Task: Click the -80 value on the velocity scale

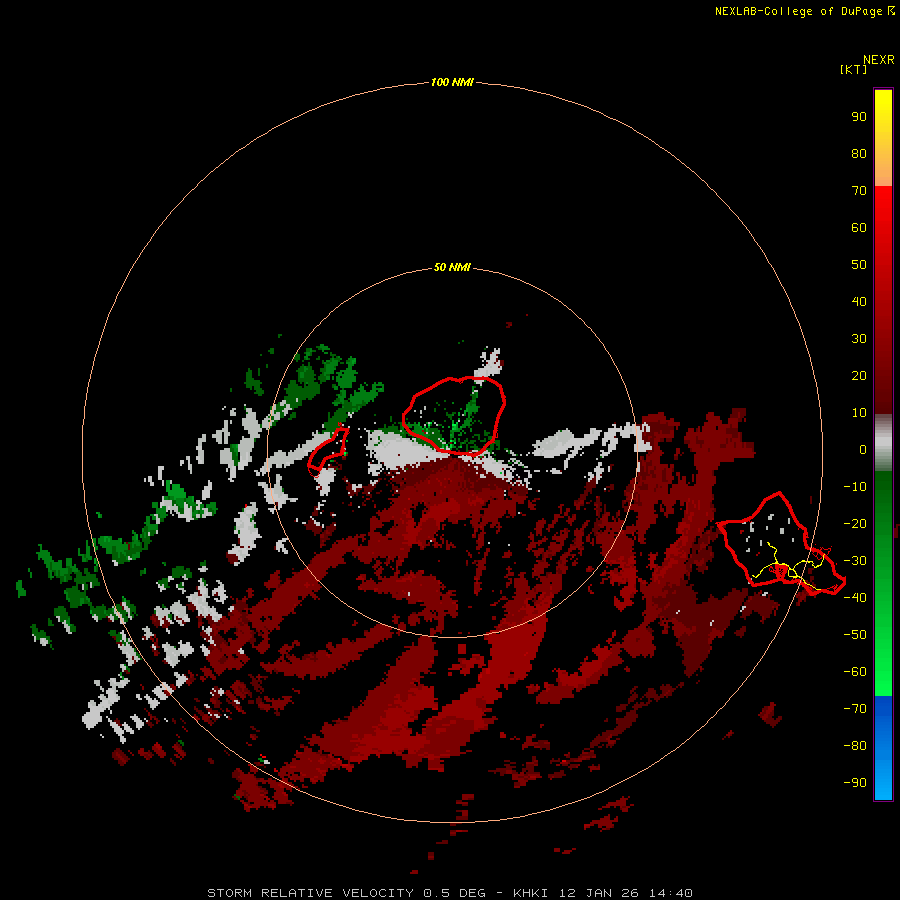Action: (x=855, y=746)
